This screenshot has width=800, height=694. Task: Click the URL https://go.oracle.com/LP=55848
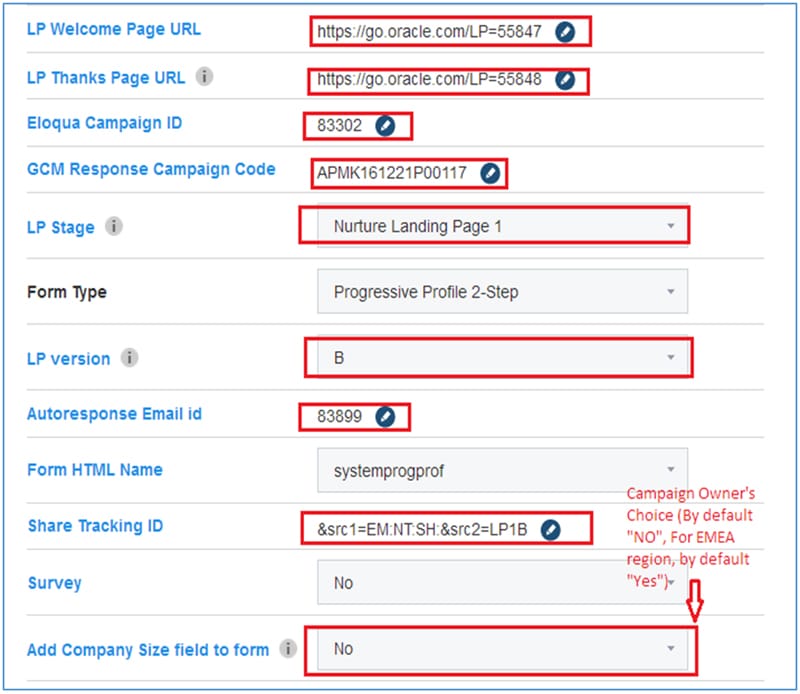429,79
